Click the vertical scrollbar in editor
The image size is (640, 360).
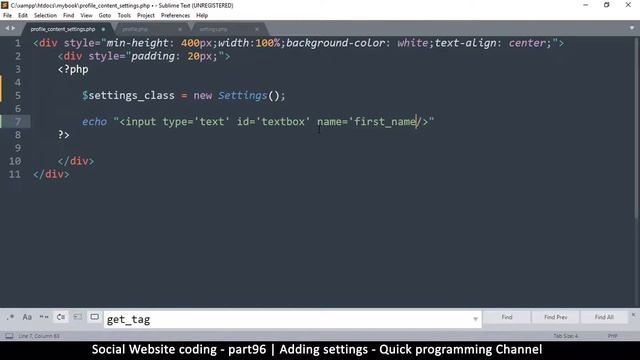637,129
